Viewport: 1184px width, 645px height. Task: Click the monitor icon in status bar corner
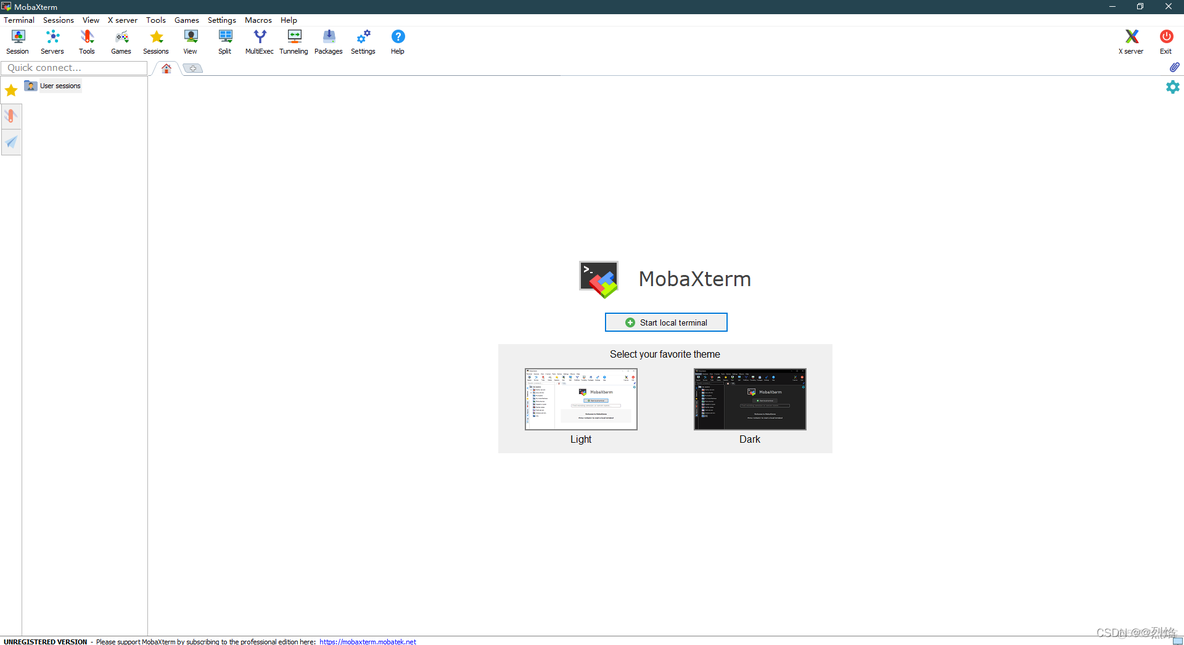[1177, 640]
